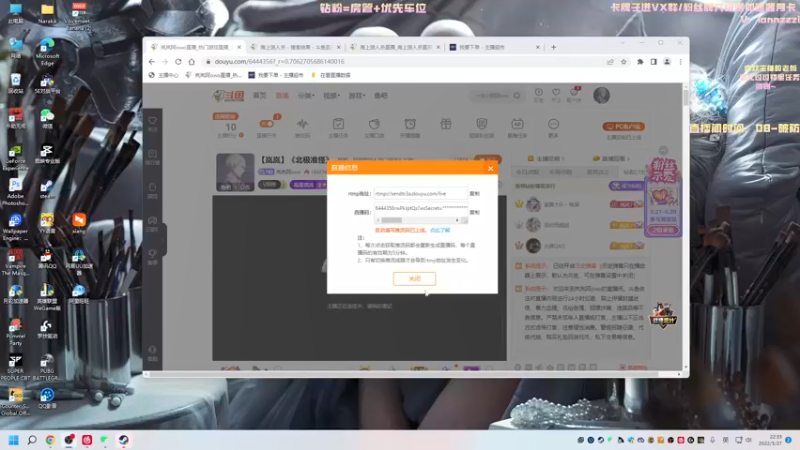Open the trophy icon in left sidebar
800x450 pixels.
tap(153, 256)
